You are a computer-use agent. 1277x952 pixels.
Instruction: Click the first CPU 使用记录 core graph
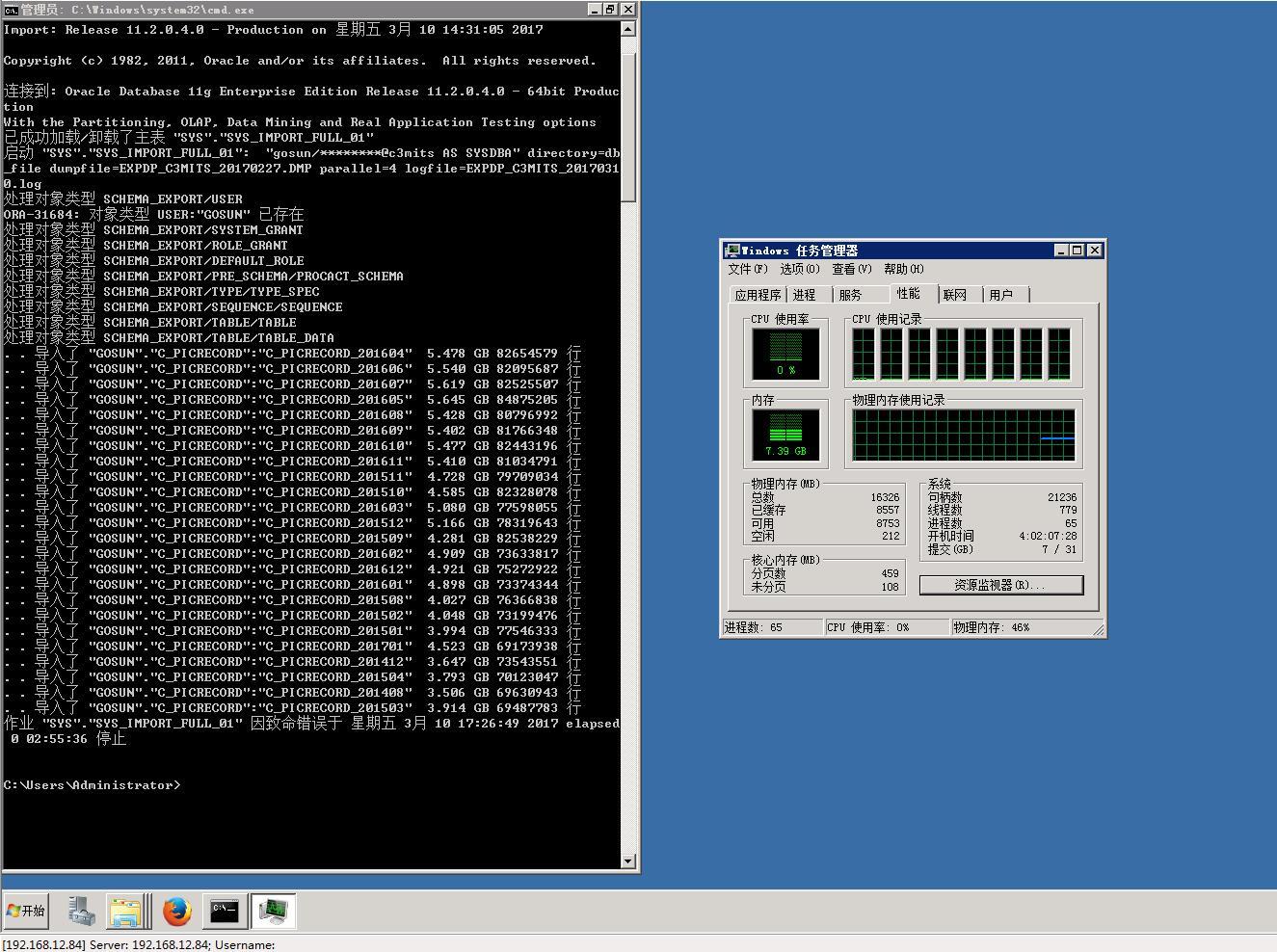tap(863, 354)
